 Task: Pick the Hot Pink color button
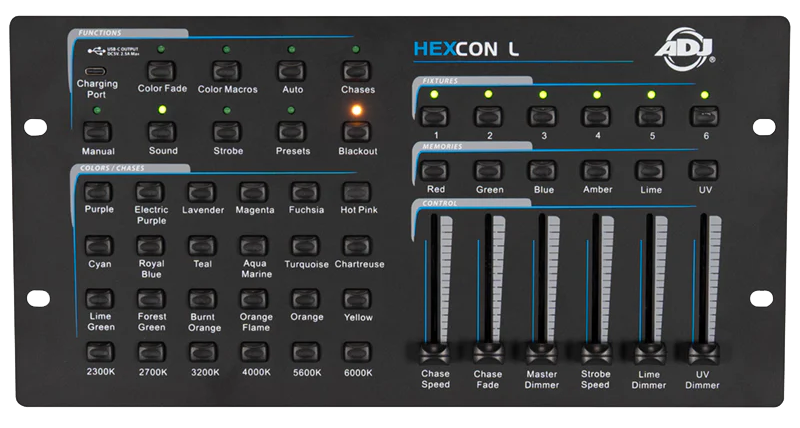tap(357, 193)
